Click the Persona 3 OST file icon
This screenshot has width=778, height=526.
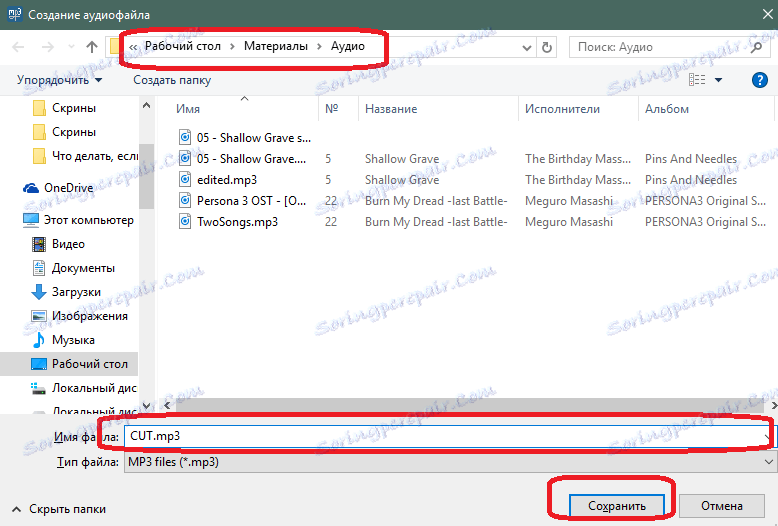click(185, 200)
